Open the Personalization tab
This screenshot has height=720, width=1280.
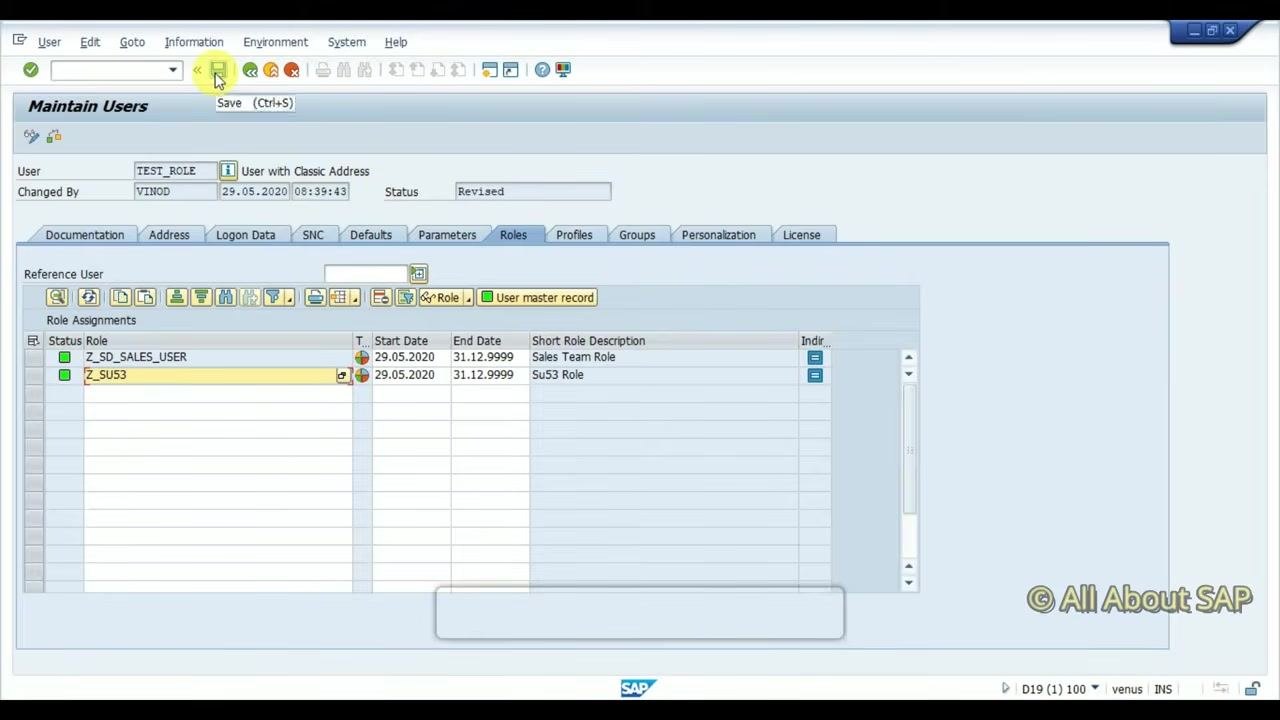tap(718, 235)
